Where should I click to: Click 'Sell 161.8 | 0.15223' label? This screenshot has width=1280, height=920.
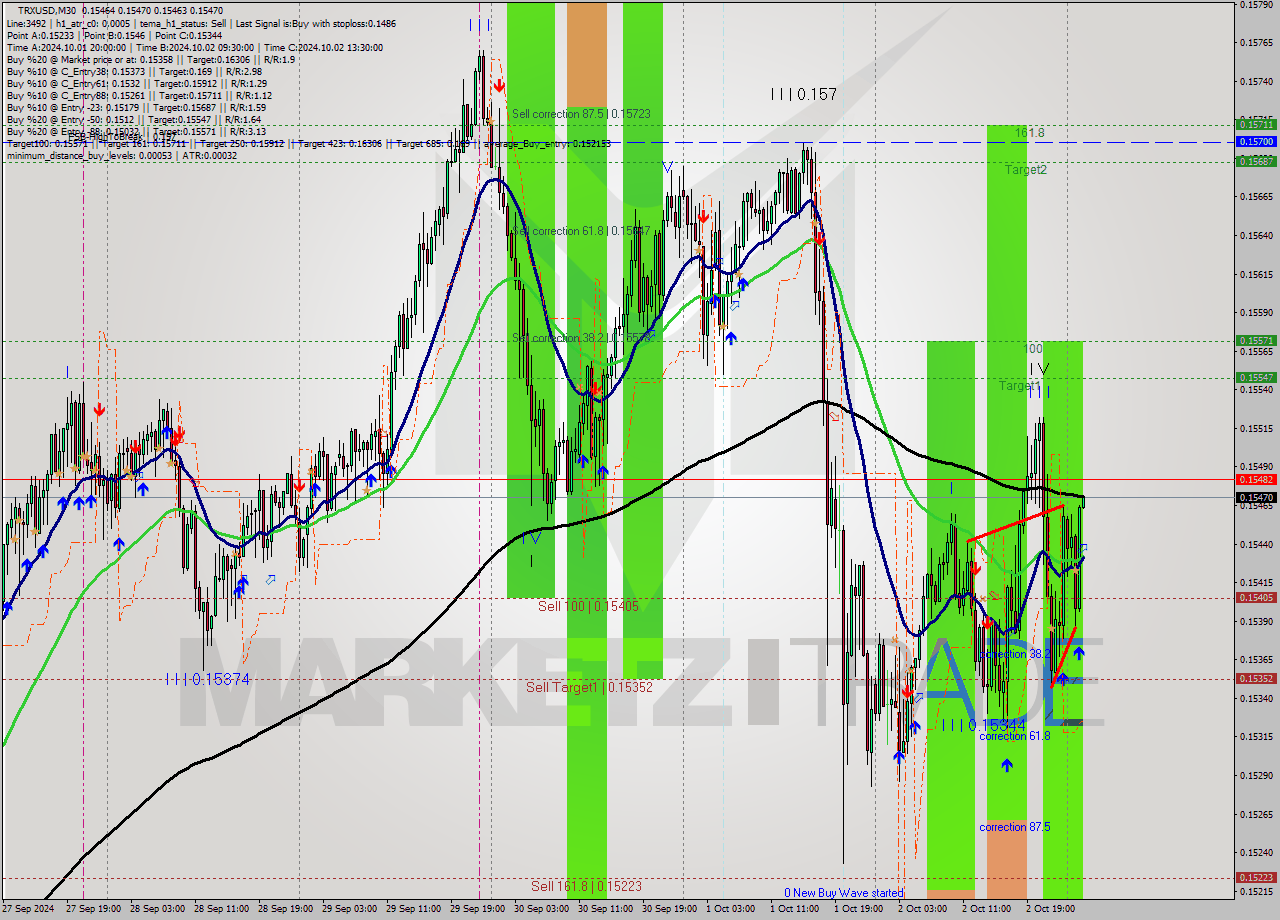[x=586, y=886]
